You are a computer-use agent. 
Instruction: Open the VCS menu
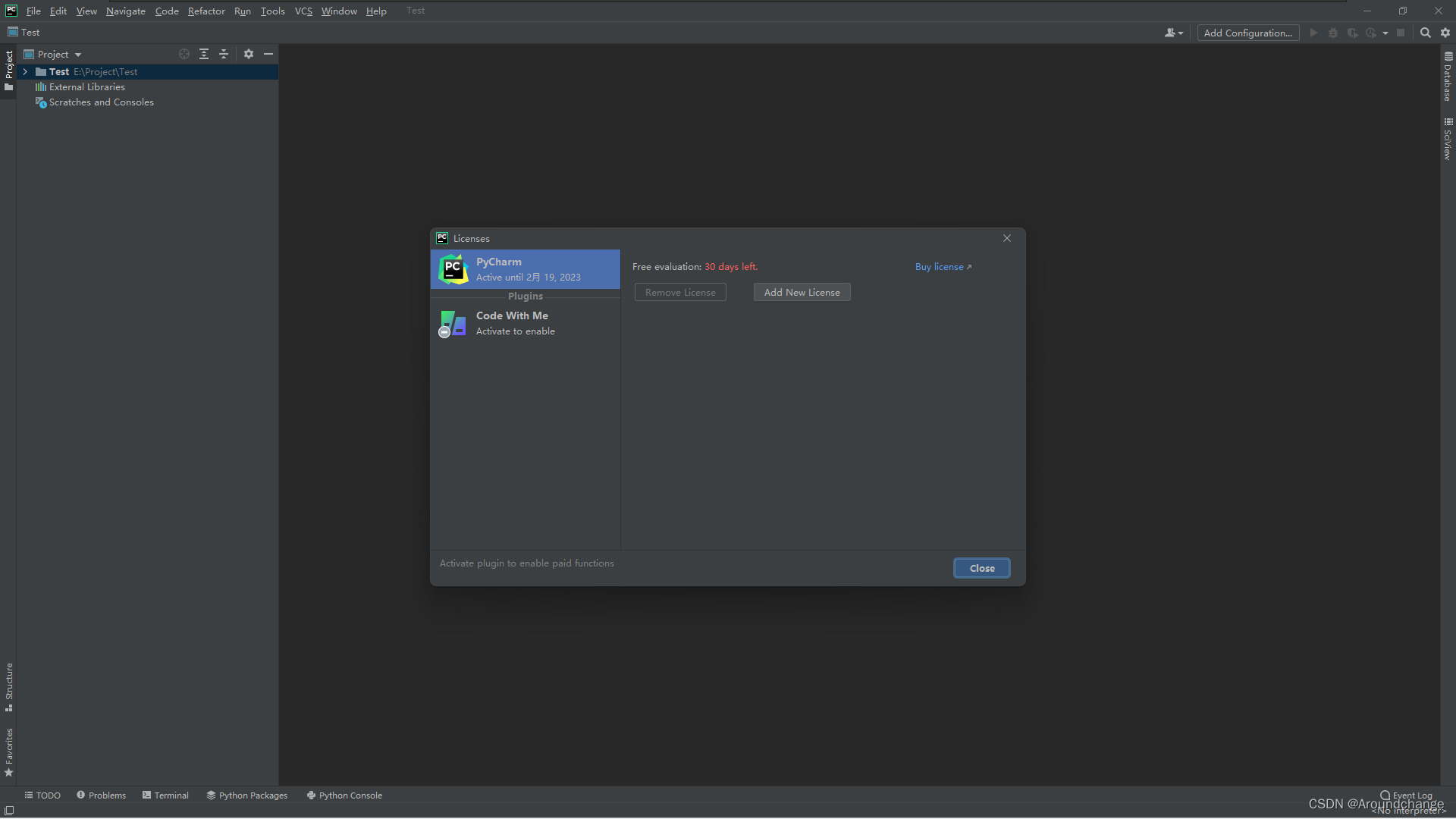pos(303,11)
